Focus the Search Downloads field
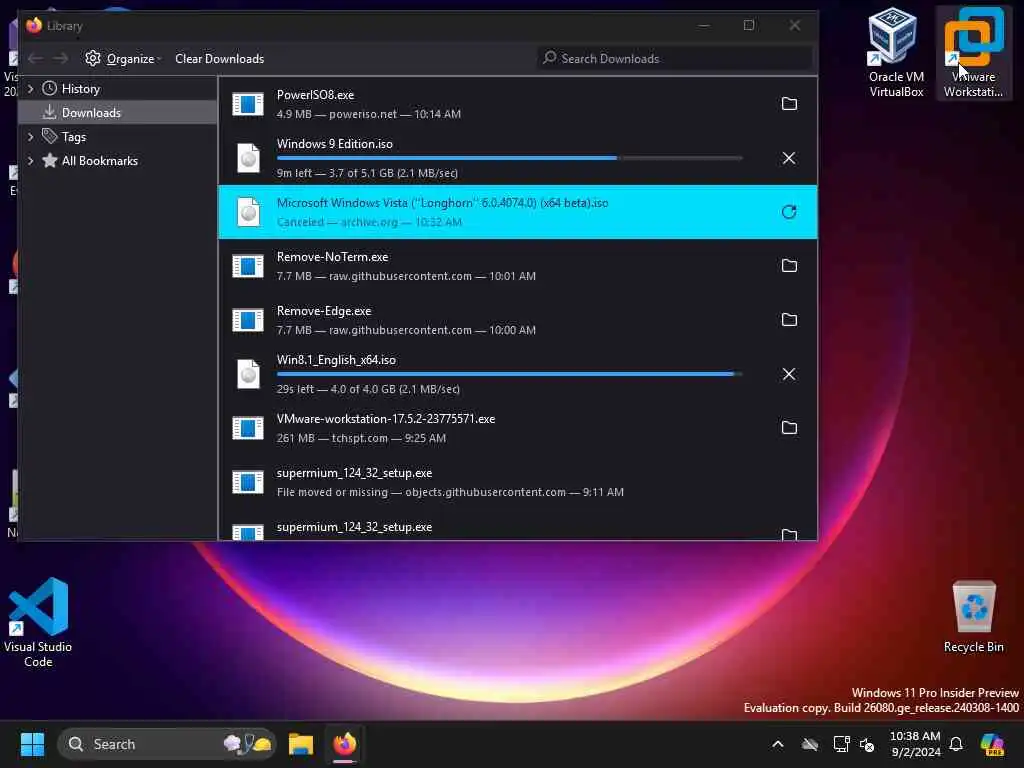 [675, 59]
